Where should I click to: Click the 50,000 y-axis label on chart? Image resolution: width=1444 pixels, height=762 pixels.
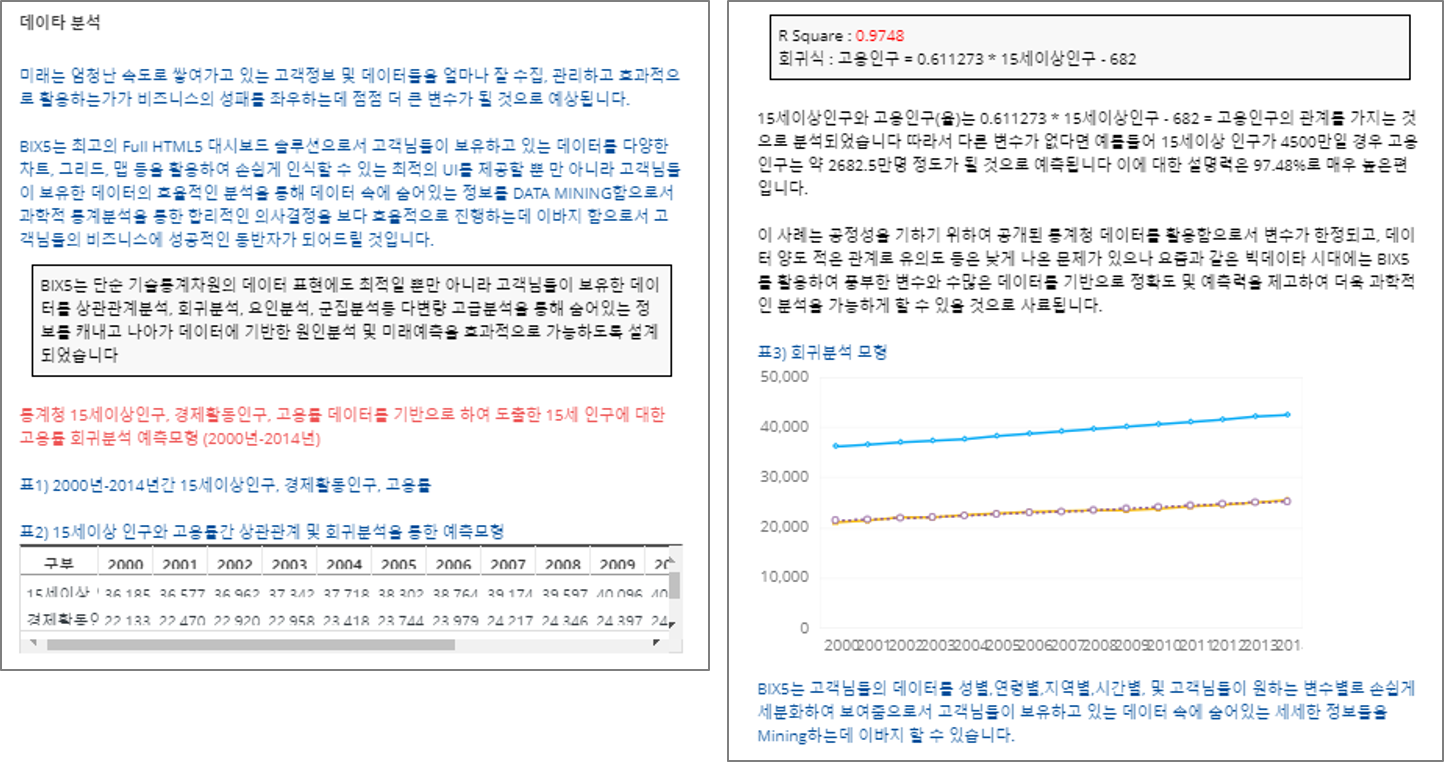pyautogui.click(x=785, y=376)
